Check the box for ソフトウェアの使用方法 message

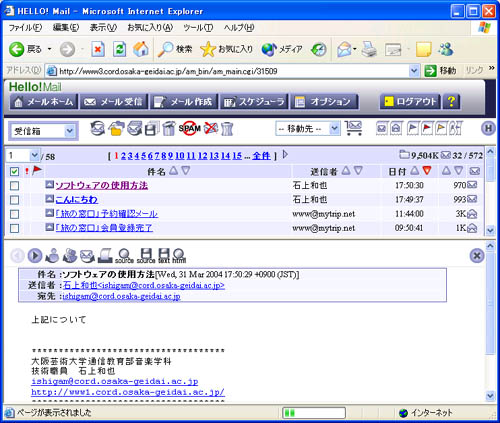tap(14, 186)
